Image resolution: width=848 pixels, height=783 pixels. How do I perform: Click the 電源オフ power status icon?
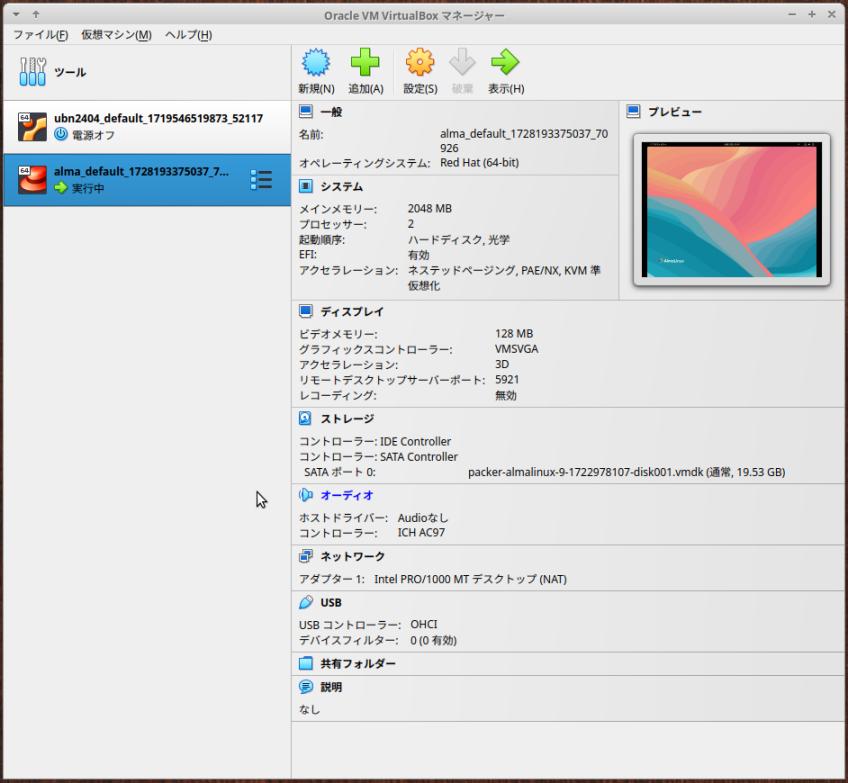point(61,134)
